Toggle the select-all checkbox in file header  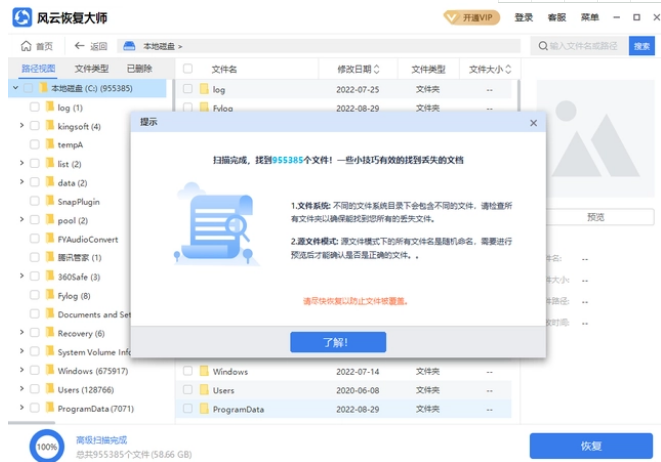(x=188, y=69)
